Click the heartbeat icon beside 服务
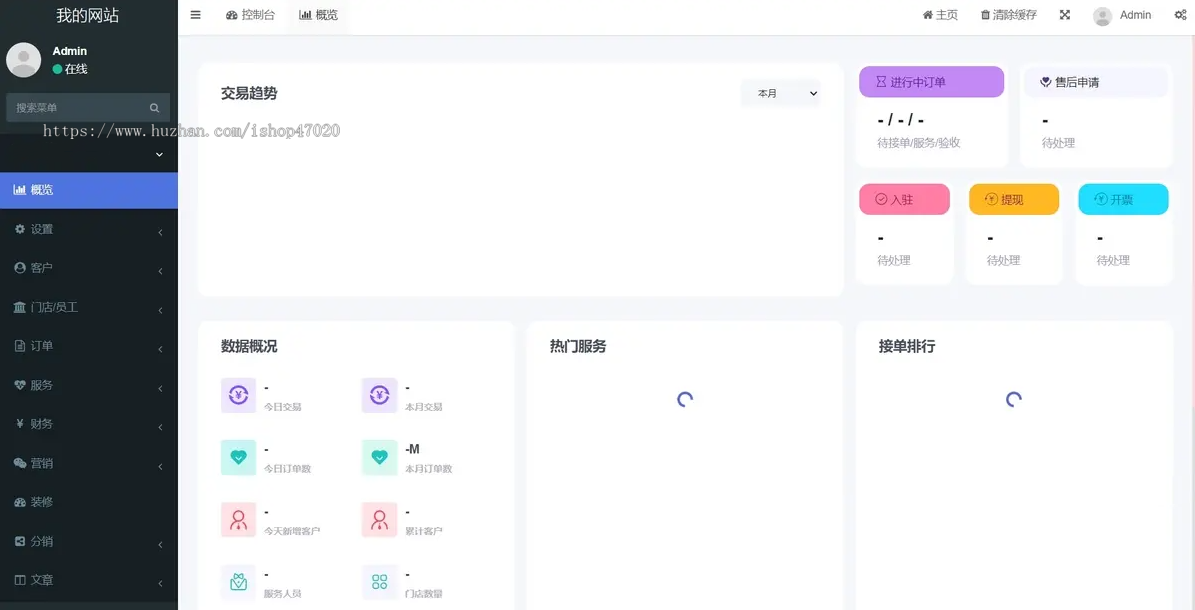This screenshot has height=610, width=1195. [20, 385]
